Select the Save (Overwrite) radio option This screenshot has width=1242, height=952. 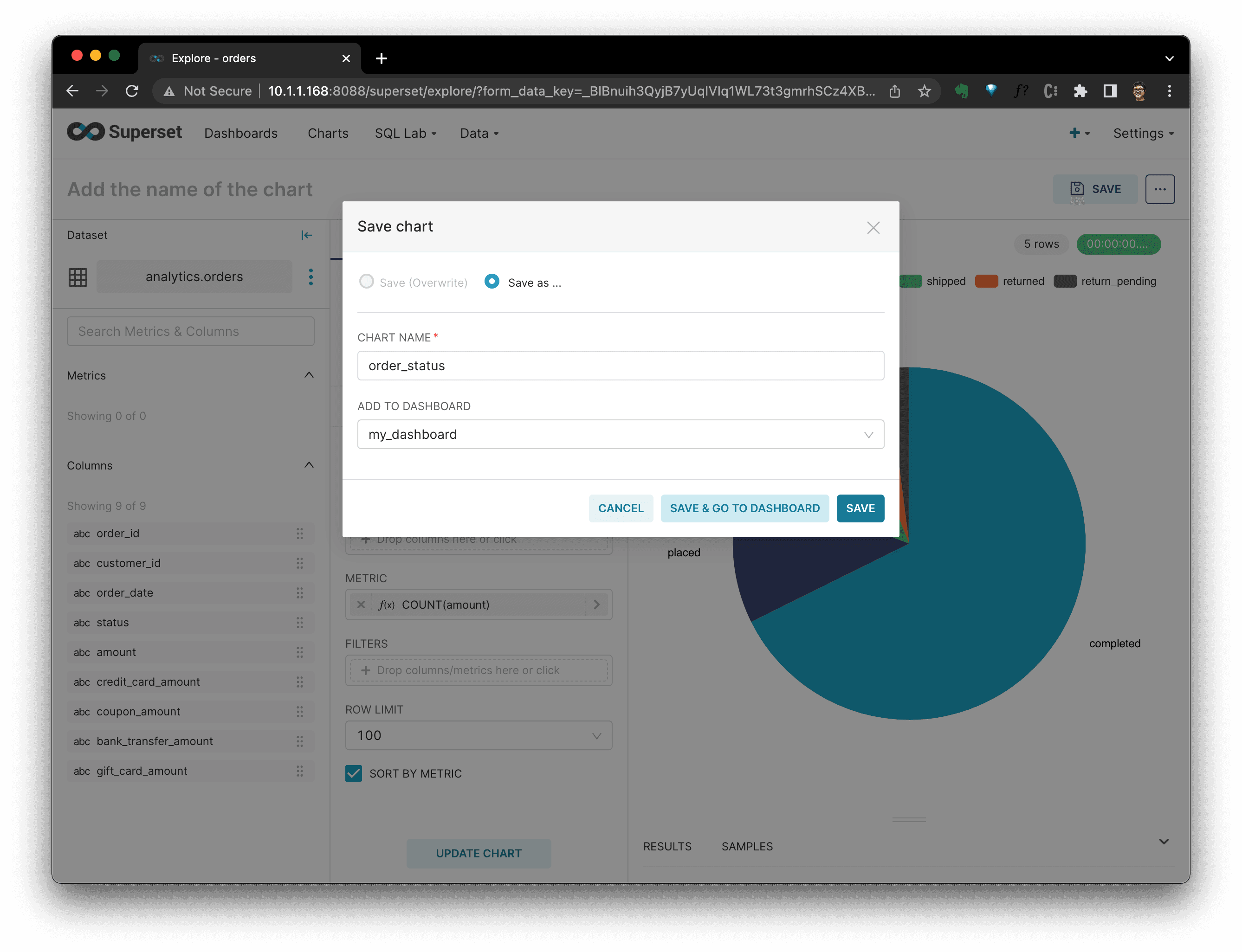pos(367,282)
